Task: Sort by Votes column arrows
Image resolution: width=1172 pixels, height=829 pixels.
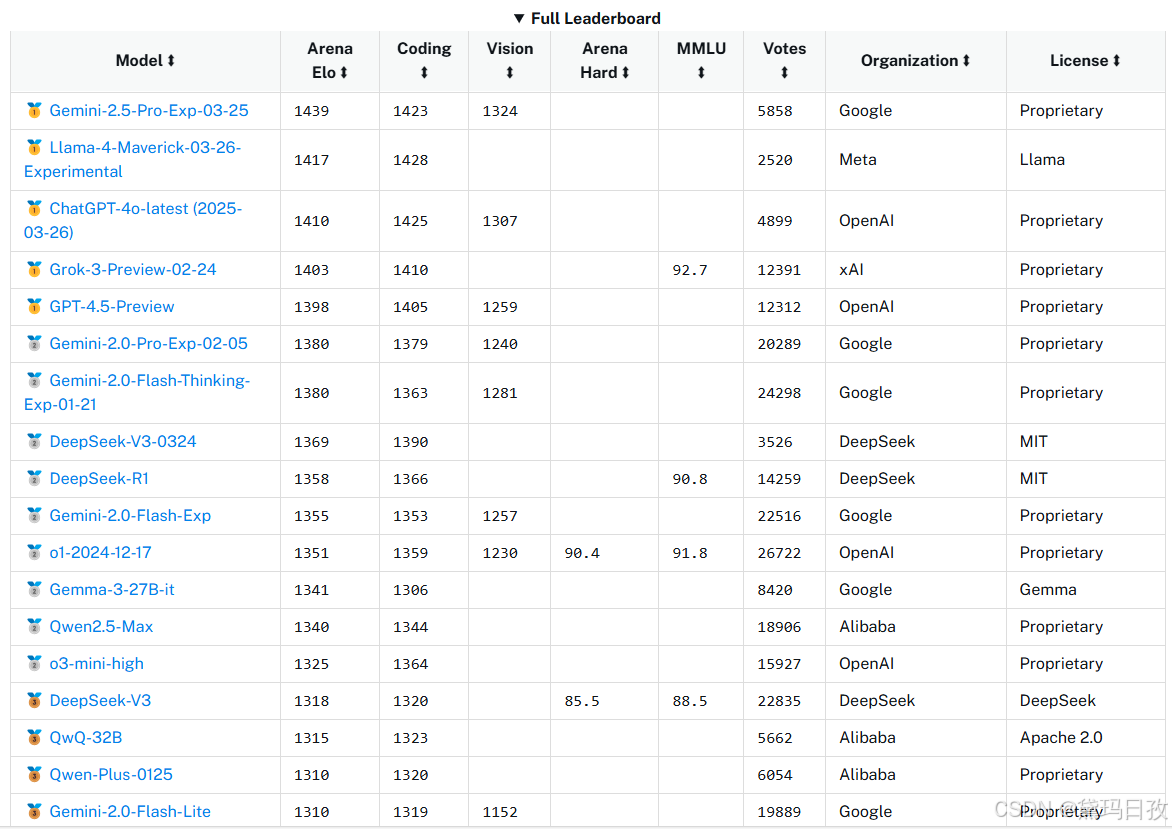Action: (784, 73)
